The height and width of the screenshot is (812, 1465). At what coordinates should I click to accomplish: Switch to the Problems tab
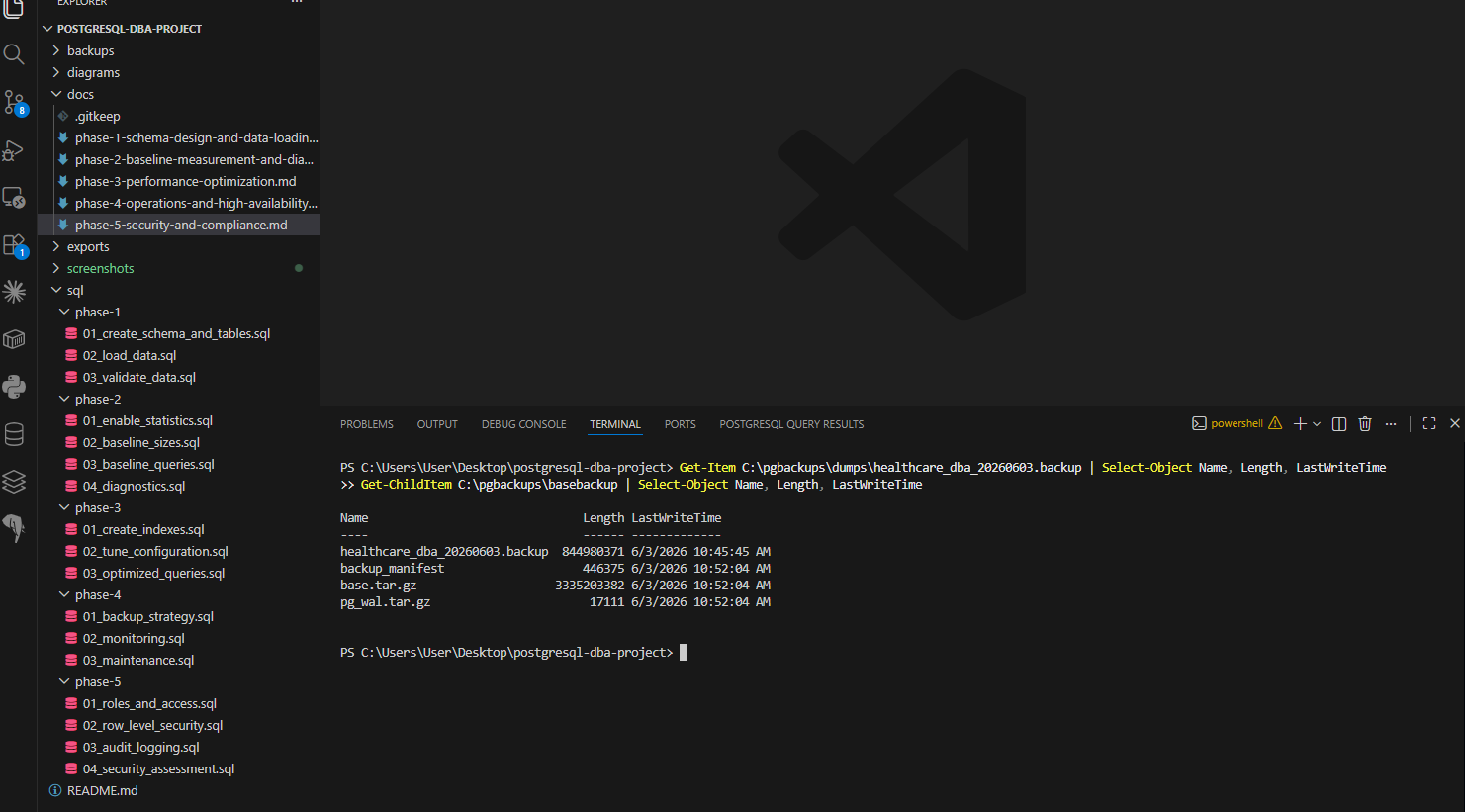(367, 424)
